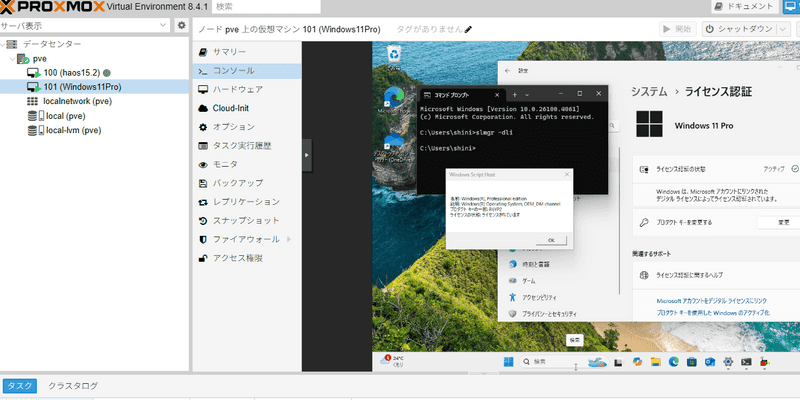Open Microsoft Store from the taskbar
The width and height of the screenshot is (800, 400).
point(691,362)
